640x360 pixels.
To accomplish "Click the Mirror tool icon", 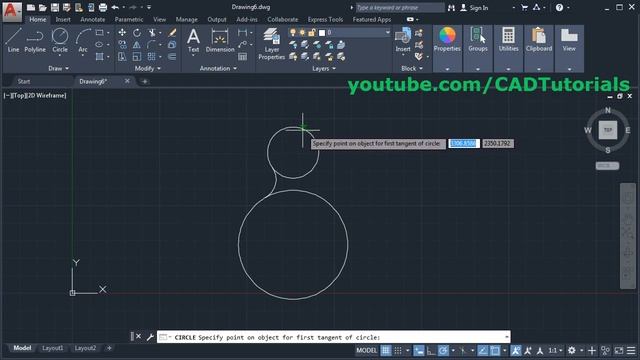I will coord(137,44).
